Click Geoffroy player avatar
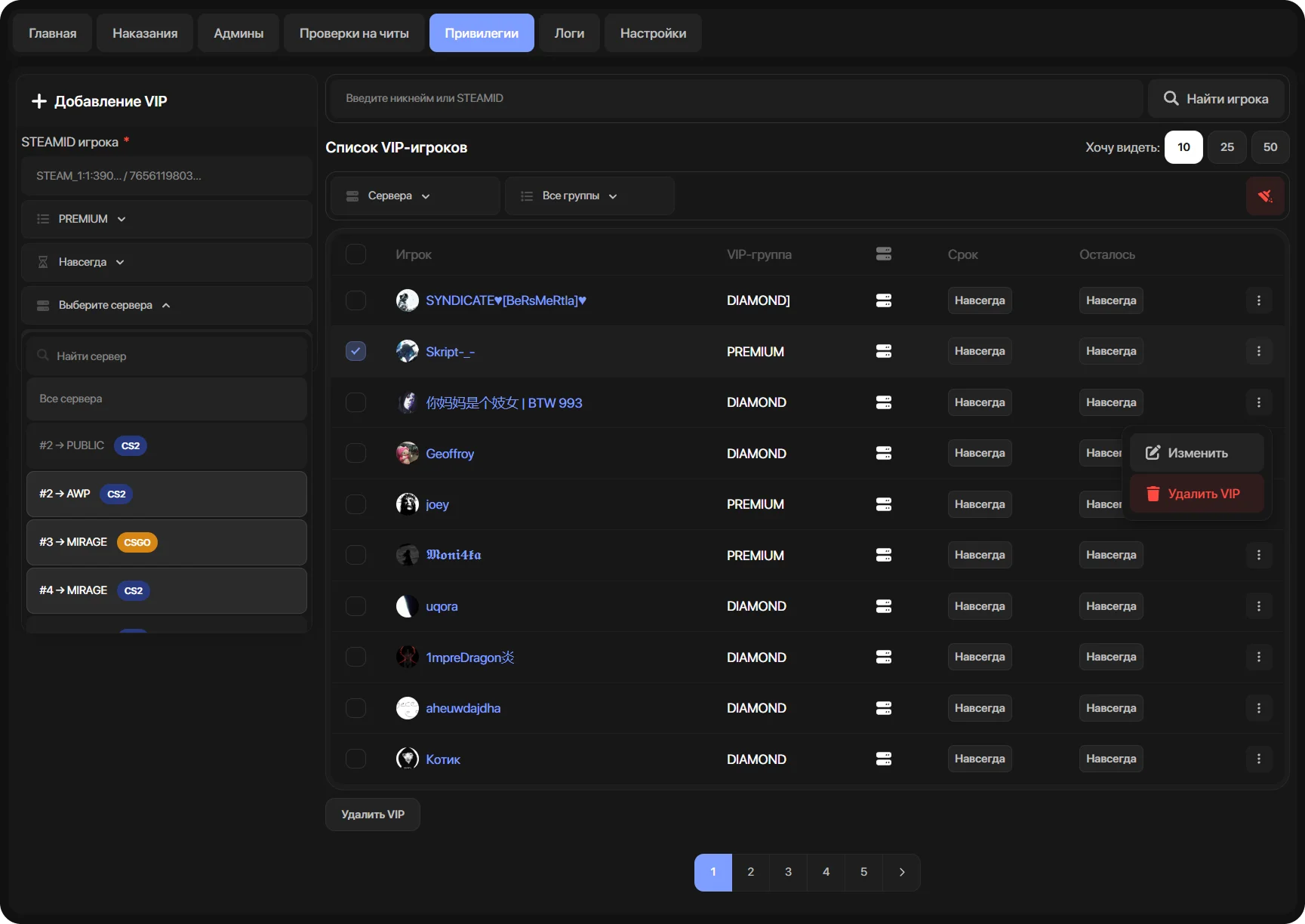Screen dimensions: 1305x924 pyautogui.click(x=408, y=453)
